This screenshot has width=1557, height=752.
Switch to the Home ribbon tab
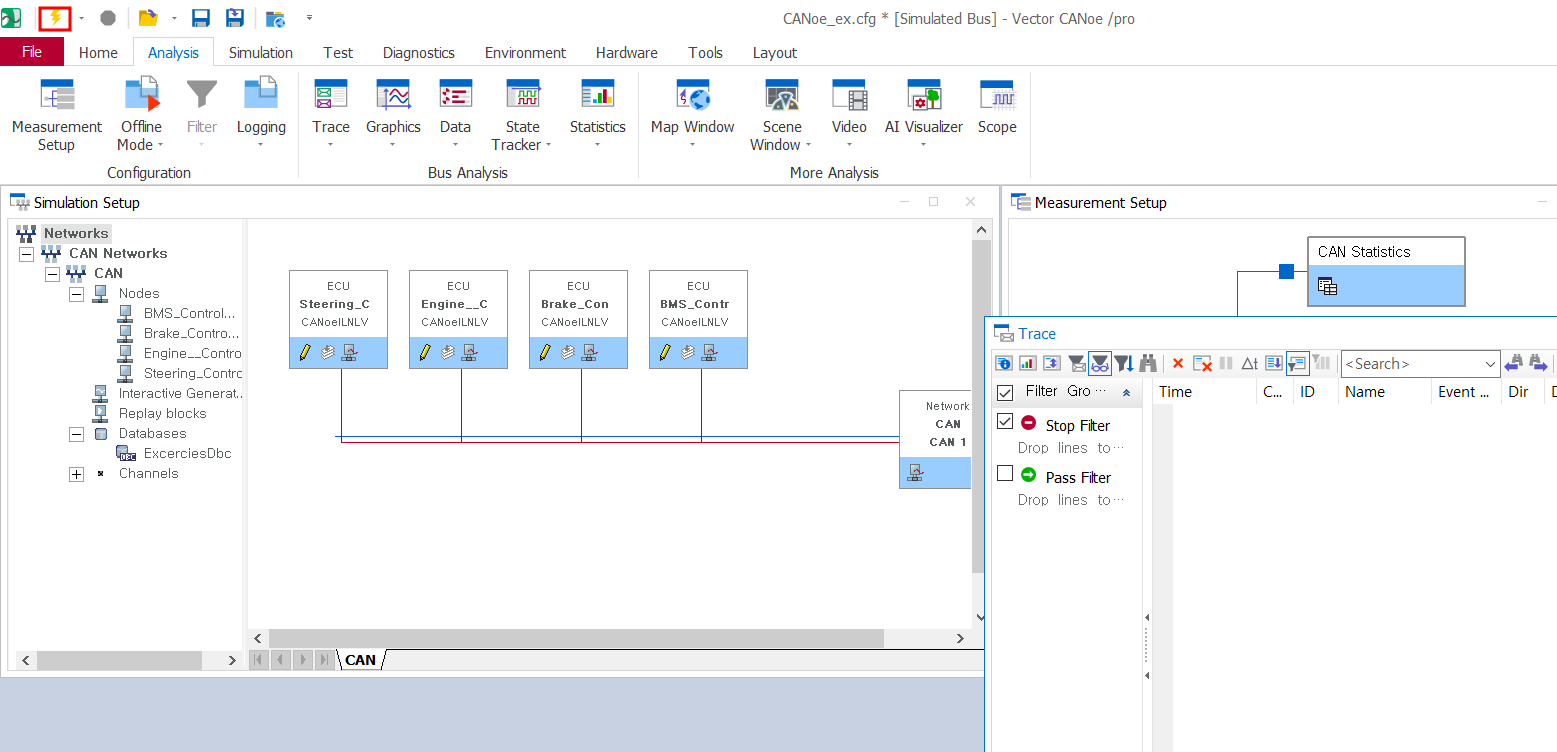pos(98,52)
